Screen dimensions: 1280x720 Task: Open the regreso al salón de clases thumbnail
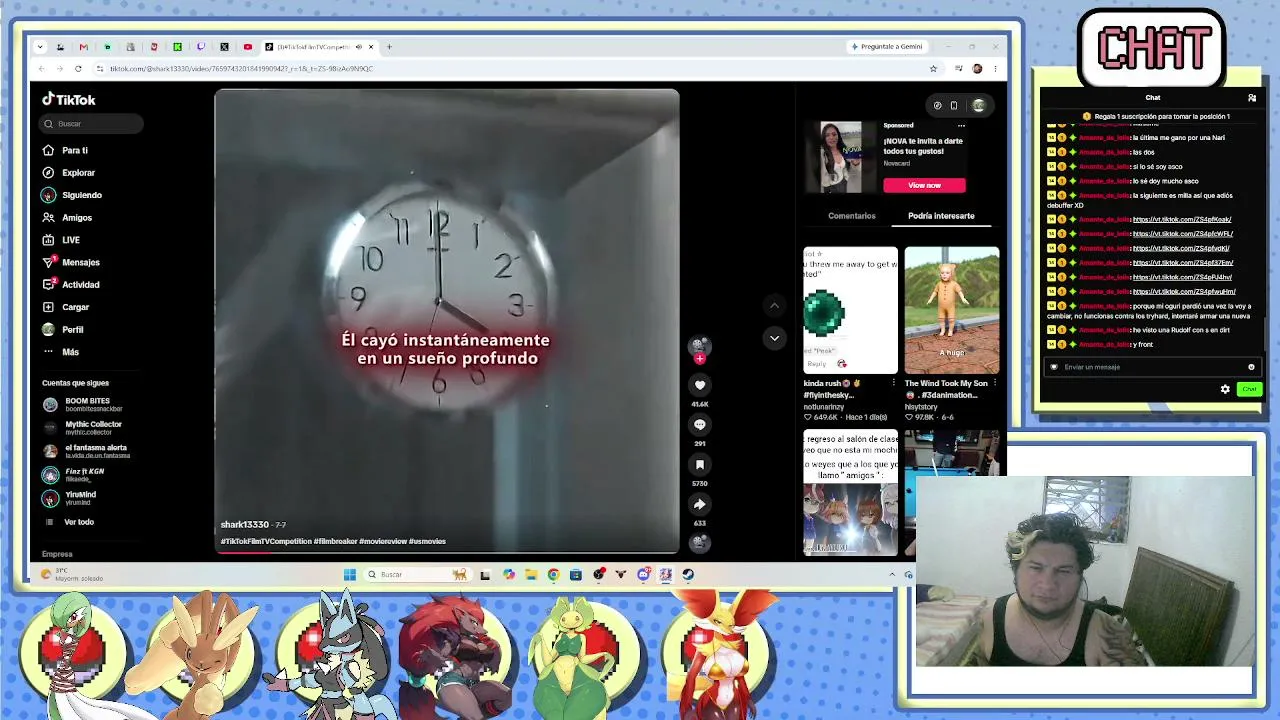(851, 493)
